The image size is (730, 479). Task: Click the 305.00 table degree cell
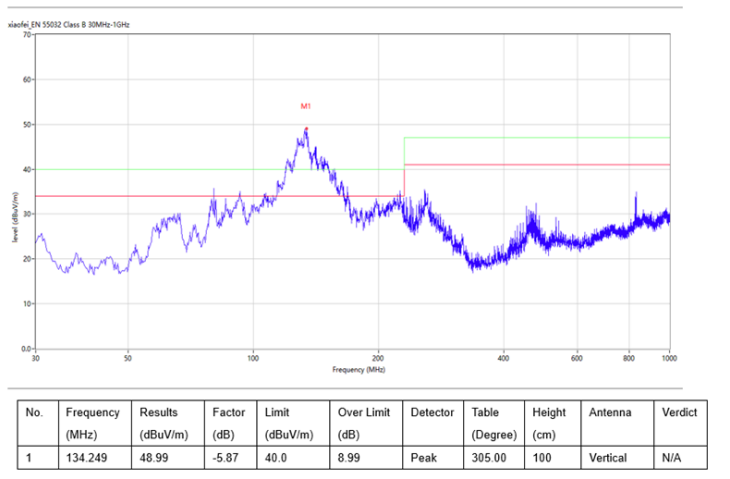click(x=489, y=458)
